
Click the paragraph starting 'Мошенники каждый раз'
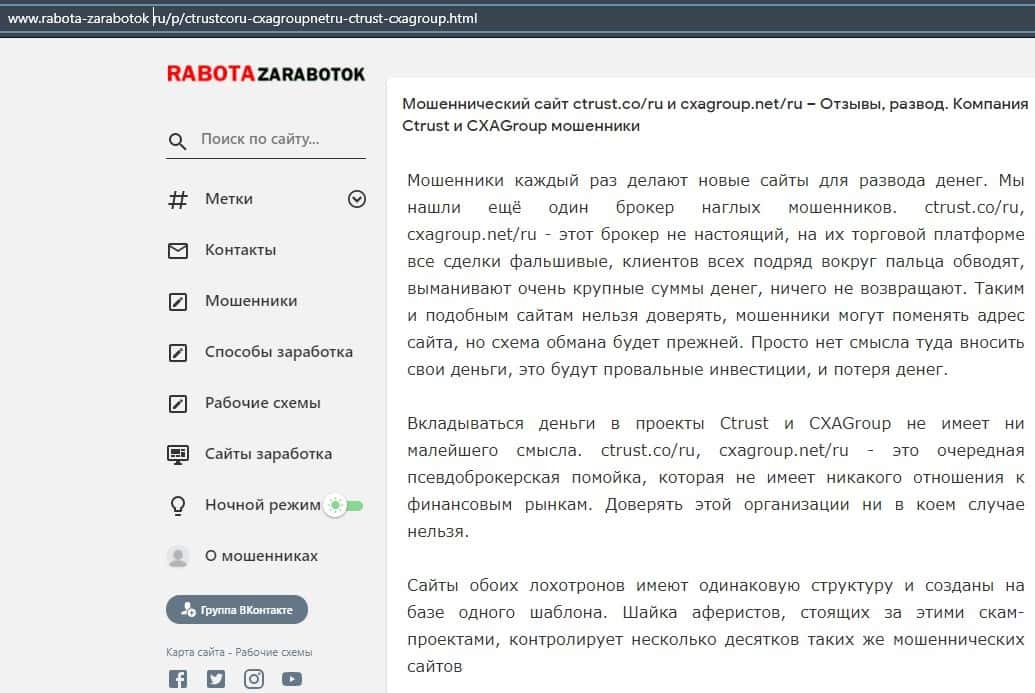(x=716, y=275)
